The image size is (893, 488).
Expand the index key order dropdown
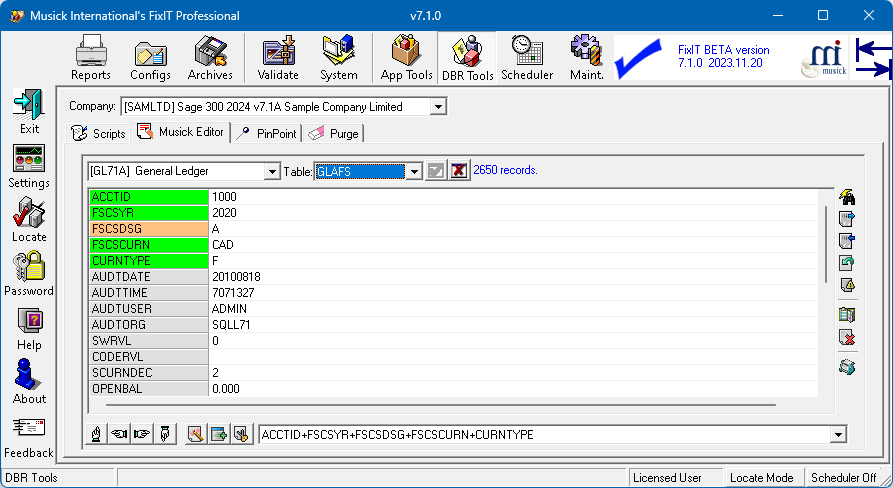838,435
